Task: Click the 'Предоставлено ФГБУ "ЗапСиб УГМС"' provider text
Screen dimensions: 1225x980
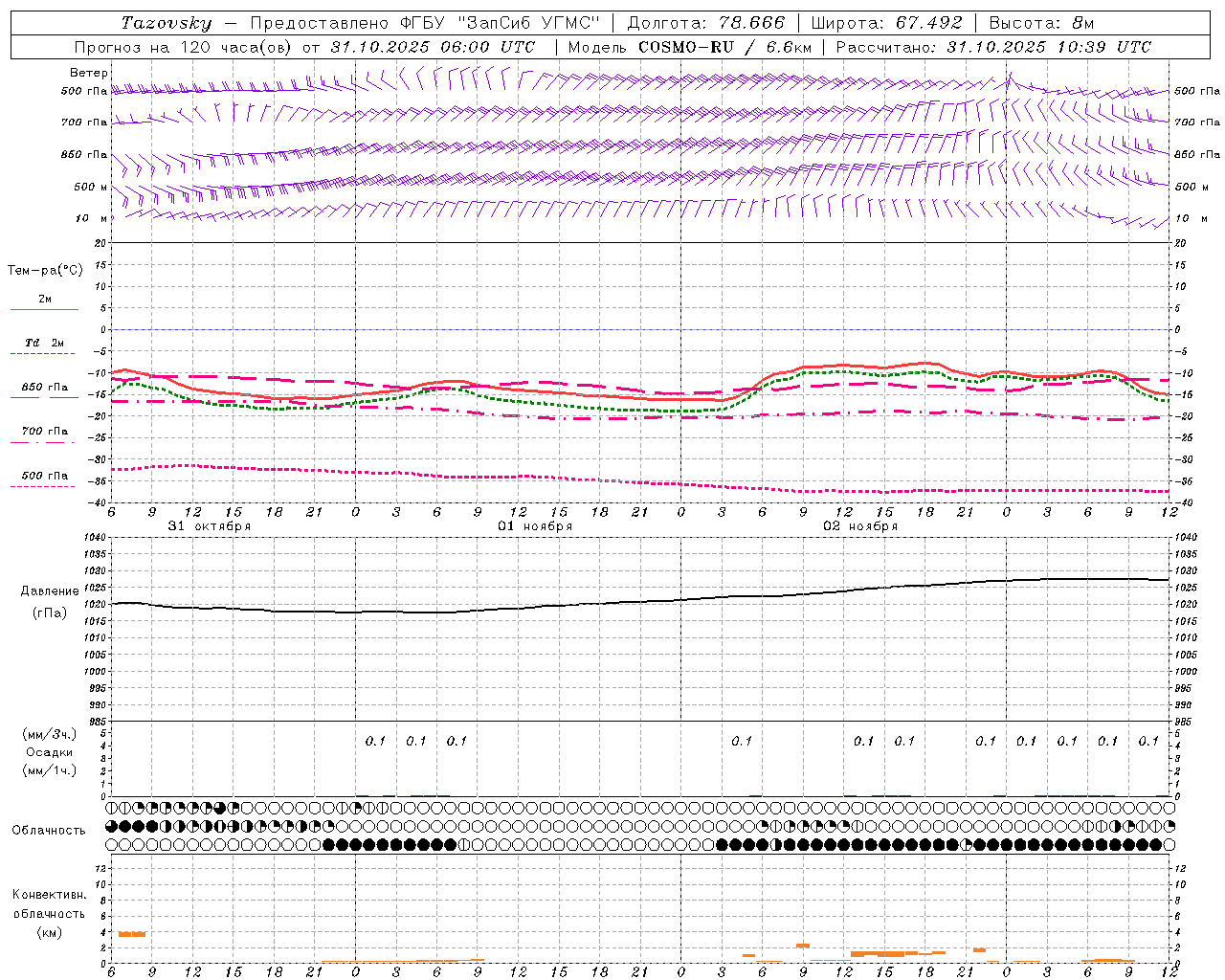Action: [x=425, y=23]
